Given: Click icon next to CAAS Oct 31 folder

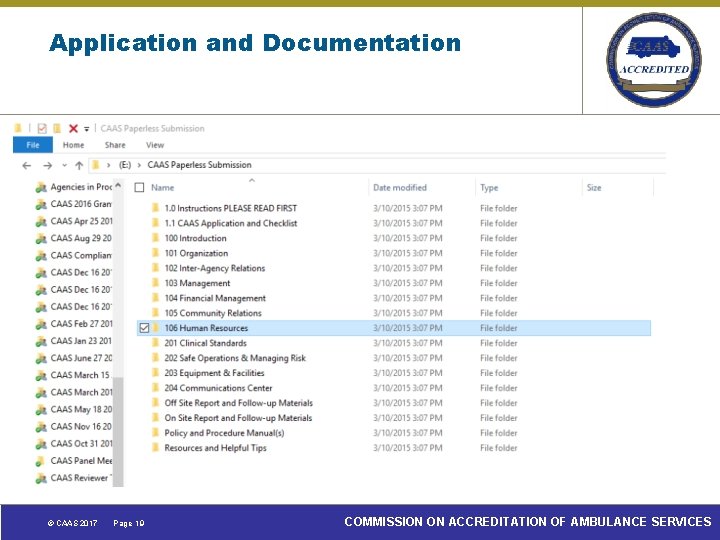Looking at the screenshot, I should click(41, 444).
